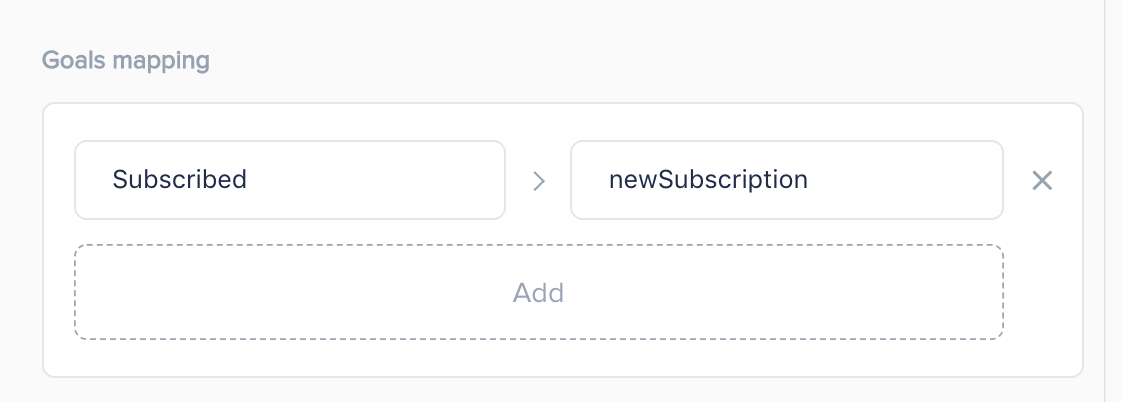Edit the right-hand goal name newSubscription

[x=786, y=180]
